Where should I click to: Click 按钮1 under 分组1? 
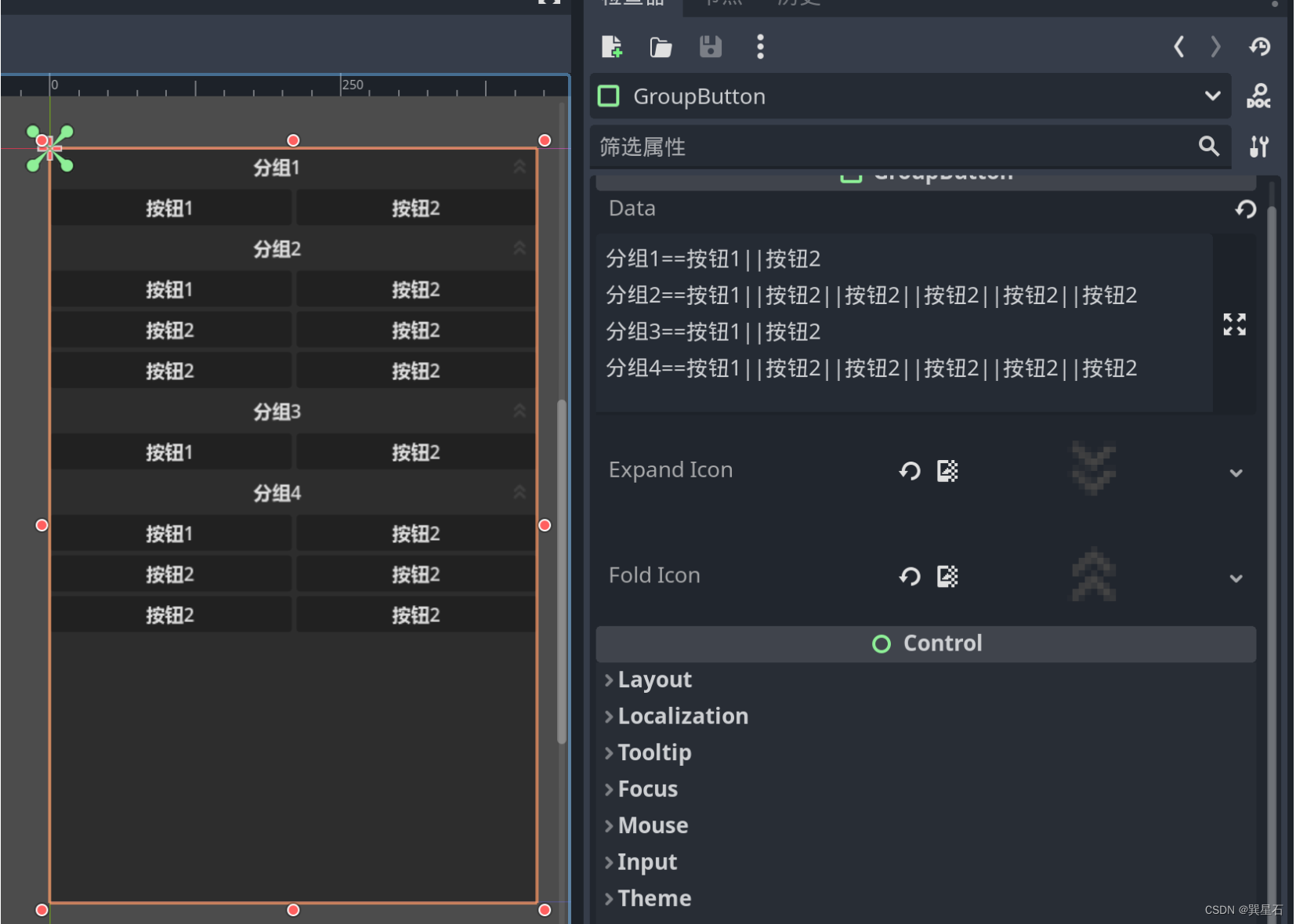171,208
